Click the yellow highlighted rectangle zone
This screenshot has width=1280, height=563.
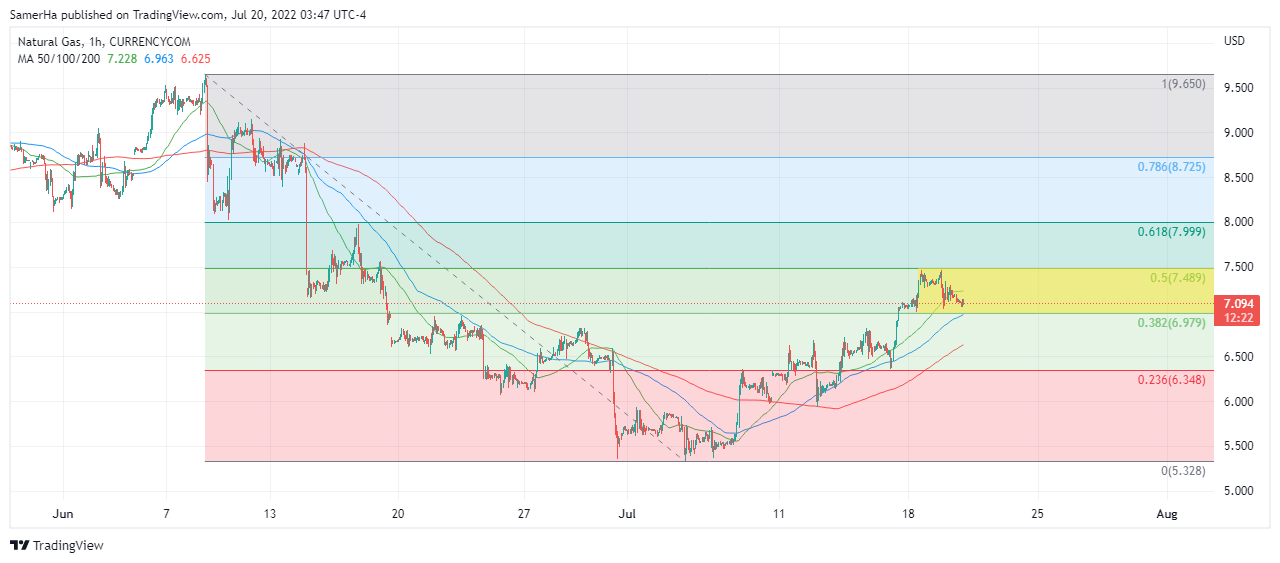pos(1060,290)
